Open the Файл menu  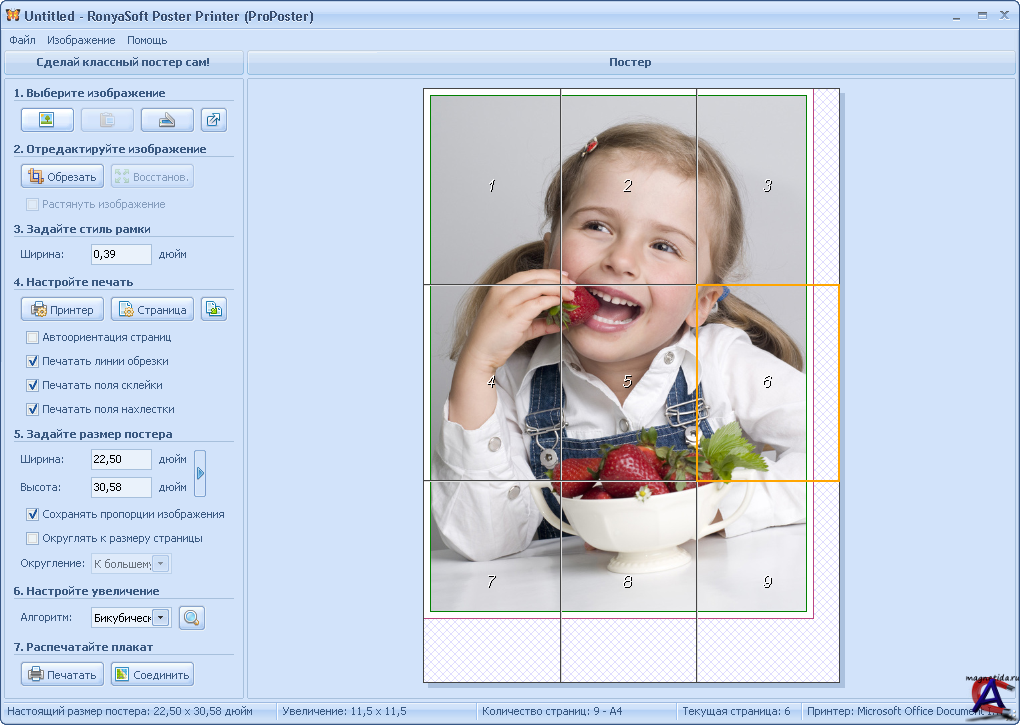click(22, 40)
